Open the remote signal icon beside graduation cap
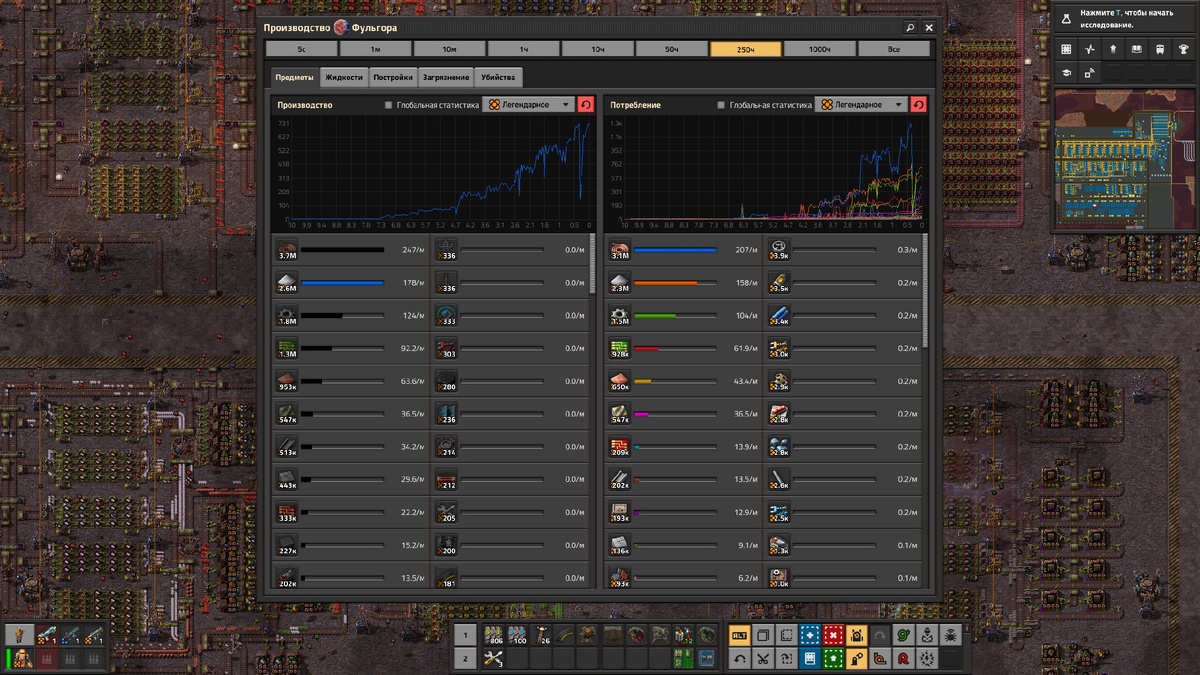The image size is (1200, 675). (x=1090, y=73)
